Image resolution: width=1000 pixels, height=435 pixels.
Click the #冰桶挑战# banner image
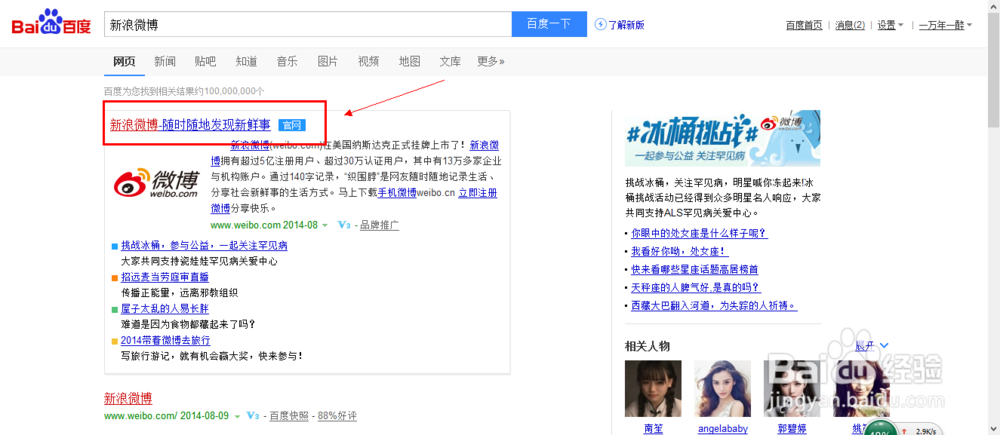[723, 138]
